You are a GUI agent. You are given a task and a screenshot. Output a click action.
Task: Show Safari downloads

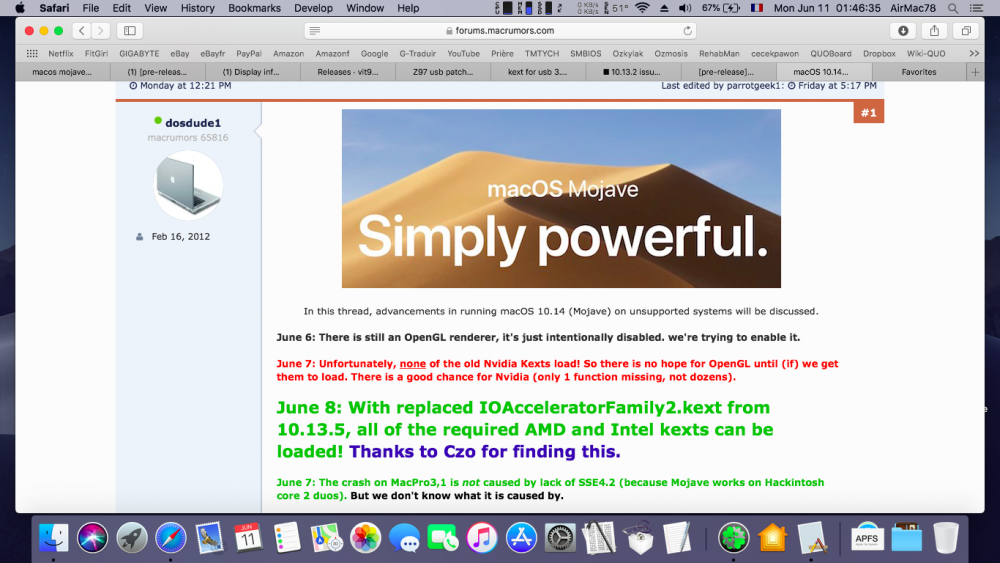903,31
